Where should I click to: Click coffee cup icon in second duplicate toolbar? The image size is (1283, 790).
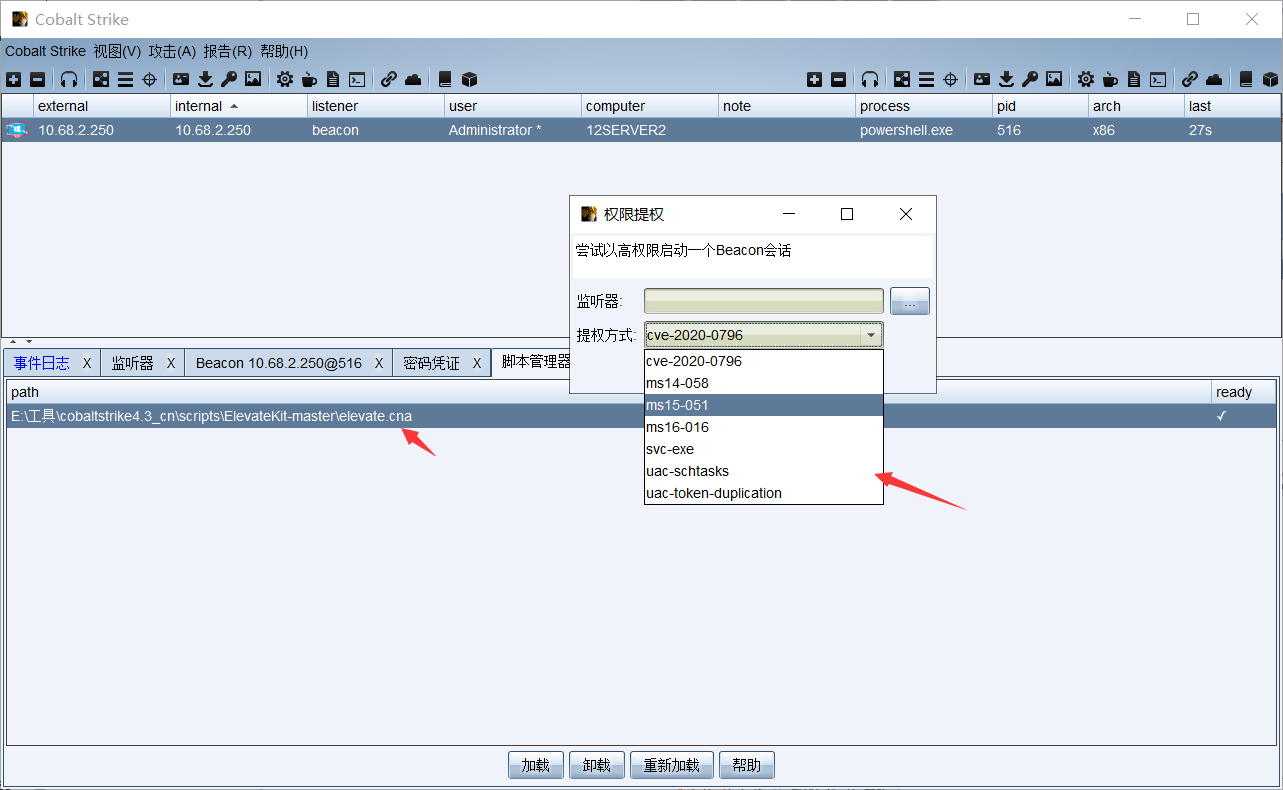point(1110,79)
